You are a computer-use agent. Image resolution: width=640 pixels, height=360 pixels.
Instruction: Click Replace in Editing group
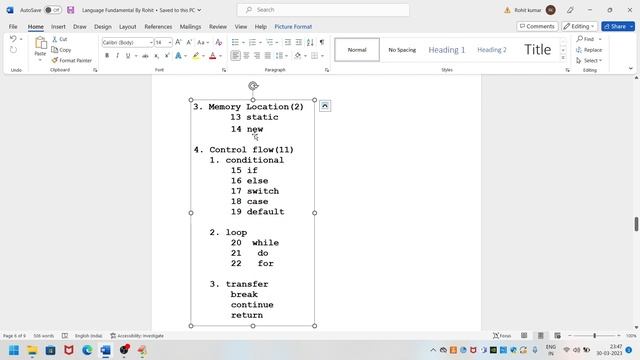pos(589,50)
